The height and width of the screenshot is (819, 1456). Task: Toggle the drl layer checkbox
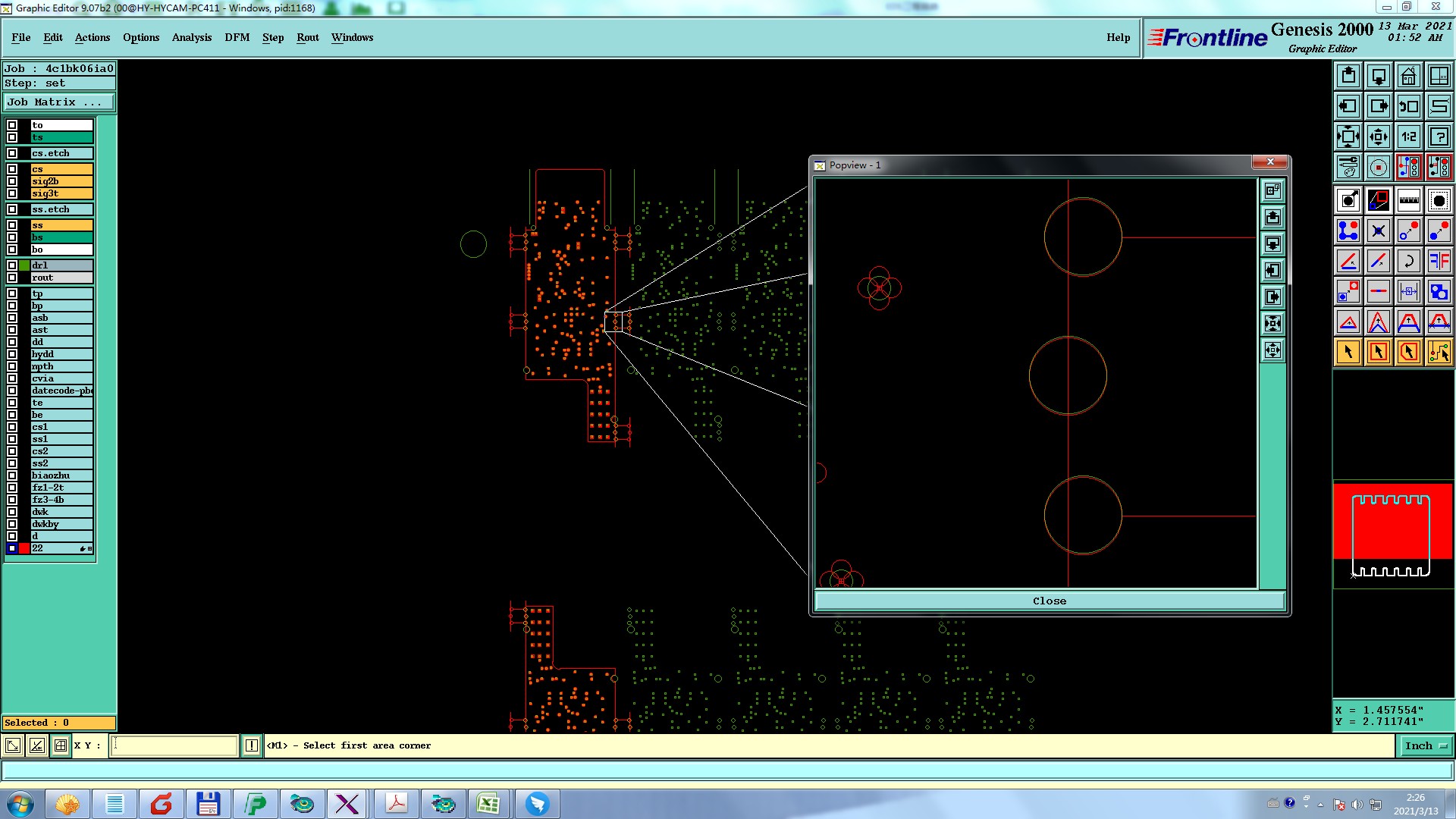(12, 265)
